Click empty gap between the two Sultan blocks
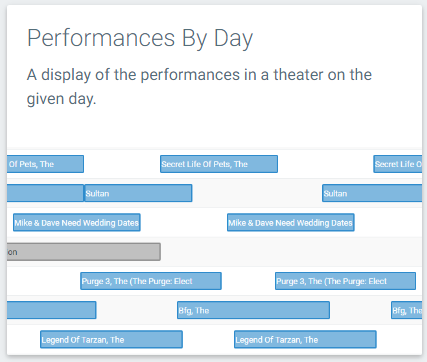Viewport: 427px width, 362px height. click(x=257, y=193)
